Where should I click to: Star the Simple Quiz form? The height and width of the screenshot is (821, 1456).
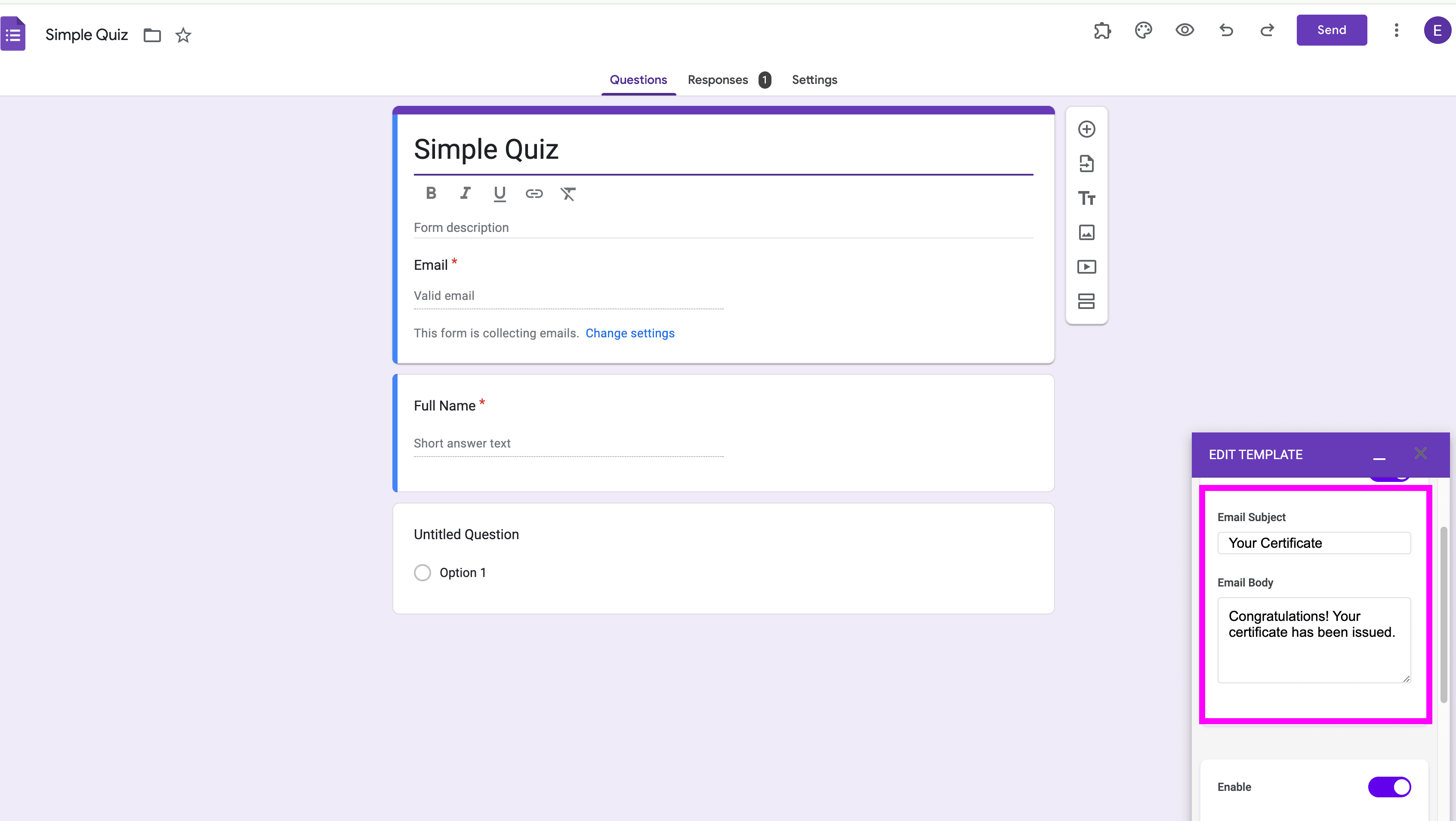click(183, 36)
